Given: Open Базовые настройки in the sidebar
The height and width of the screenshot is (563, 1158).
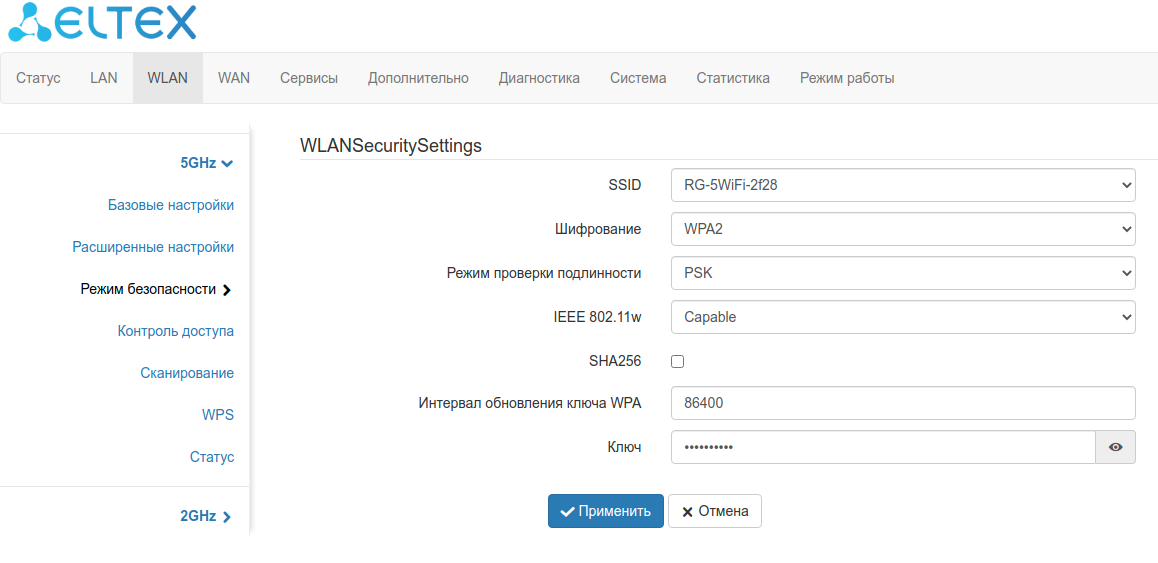Looking at the screenshot, I should click(x=171, y=205).
